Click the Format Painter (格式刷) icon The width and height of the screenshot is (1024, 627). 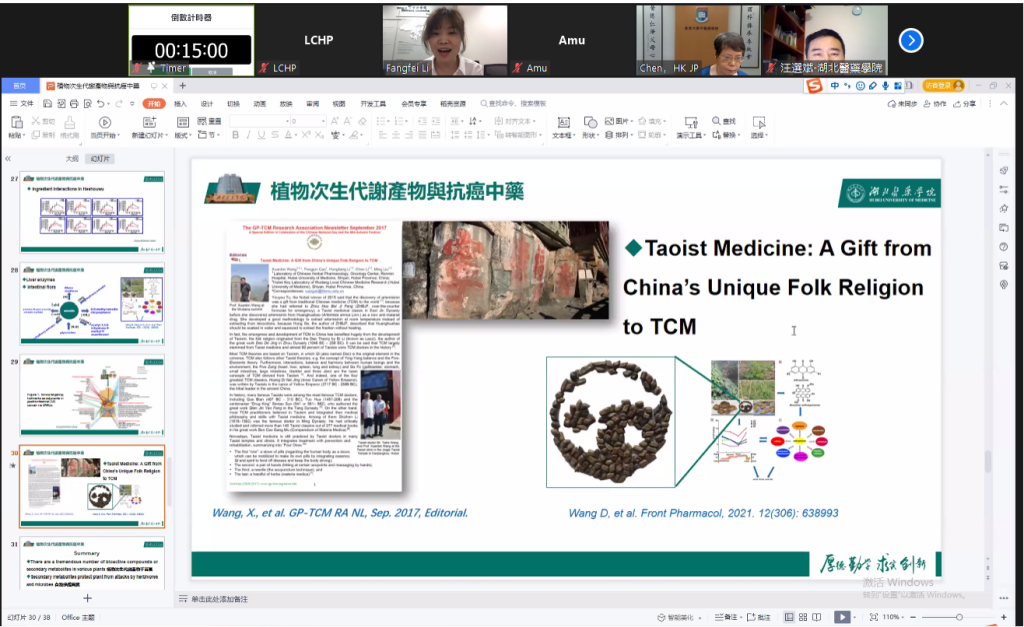click(x=69, y=123)
